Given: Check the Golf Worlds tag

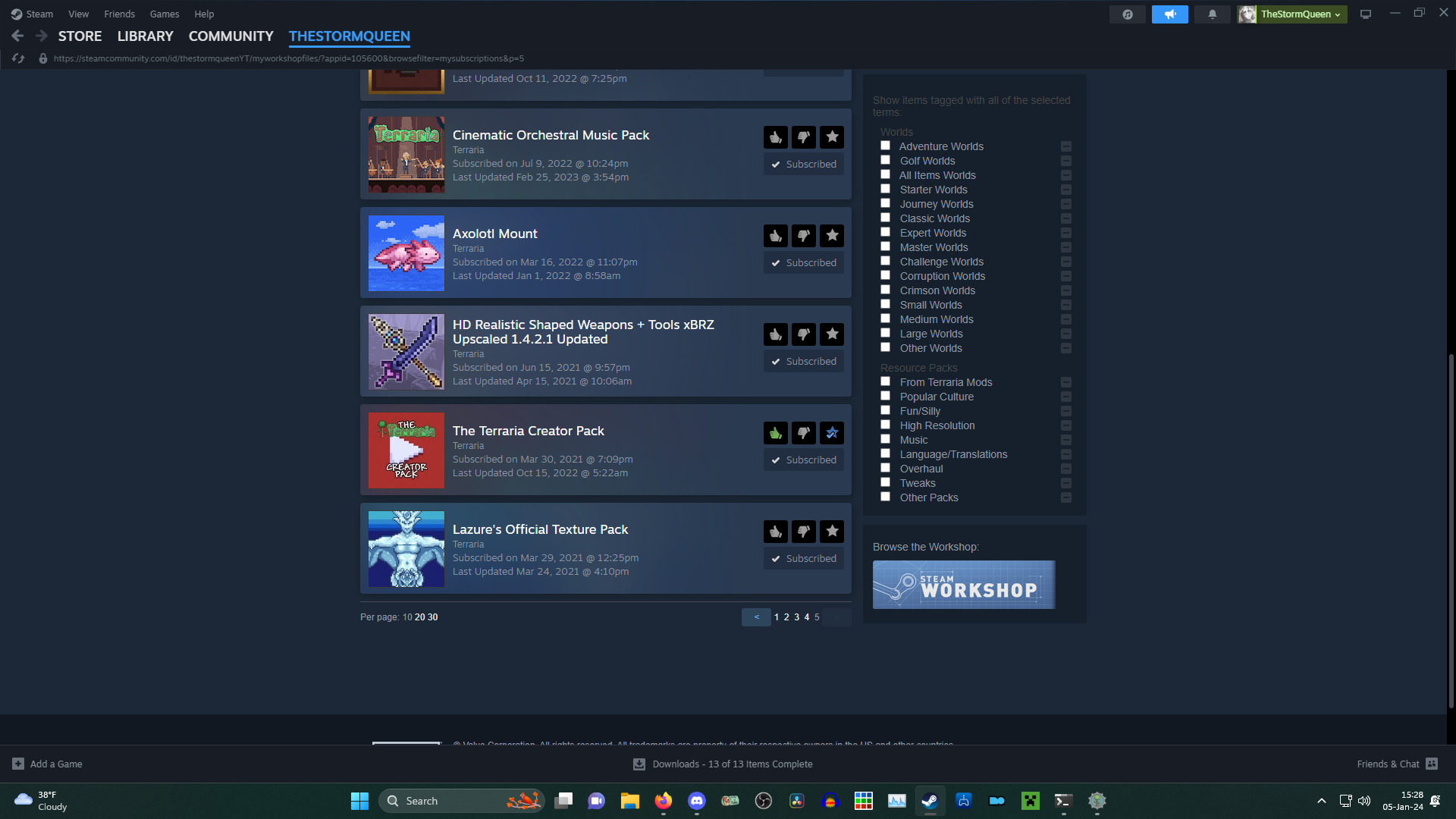Looking at the screenshot, I should pos(885,160).
